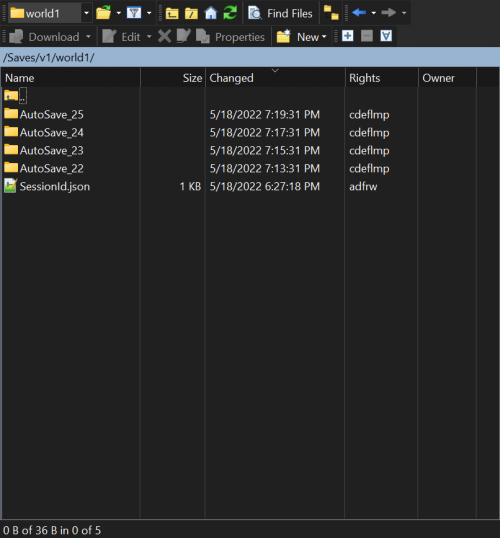Expand the back history dropdown arrow
The image size is (500, 538).
[374, 13]
